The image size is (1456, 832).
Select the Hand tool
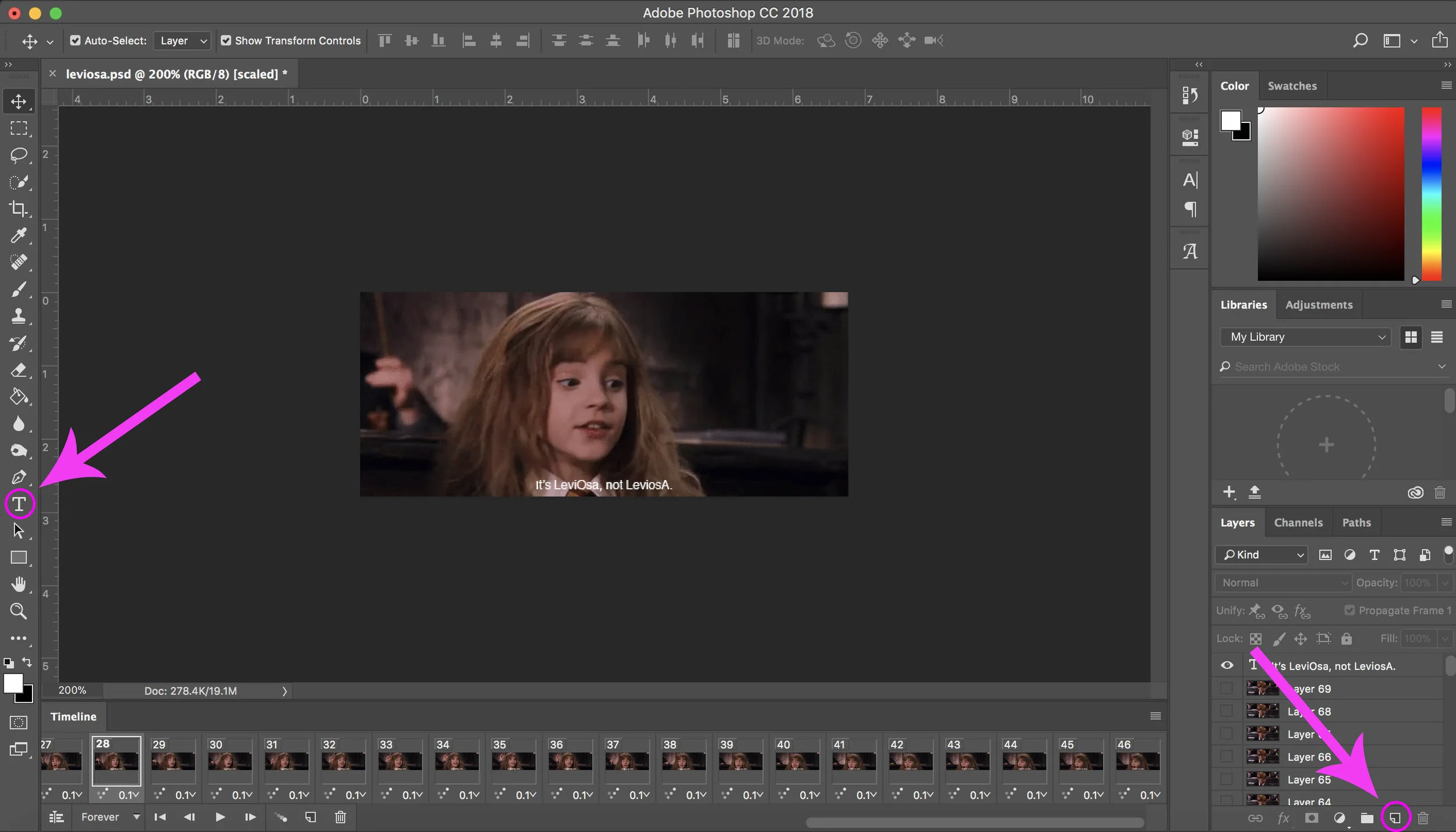click(19, 584)
